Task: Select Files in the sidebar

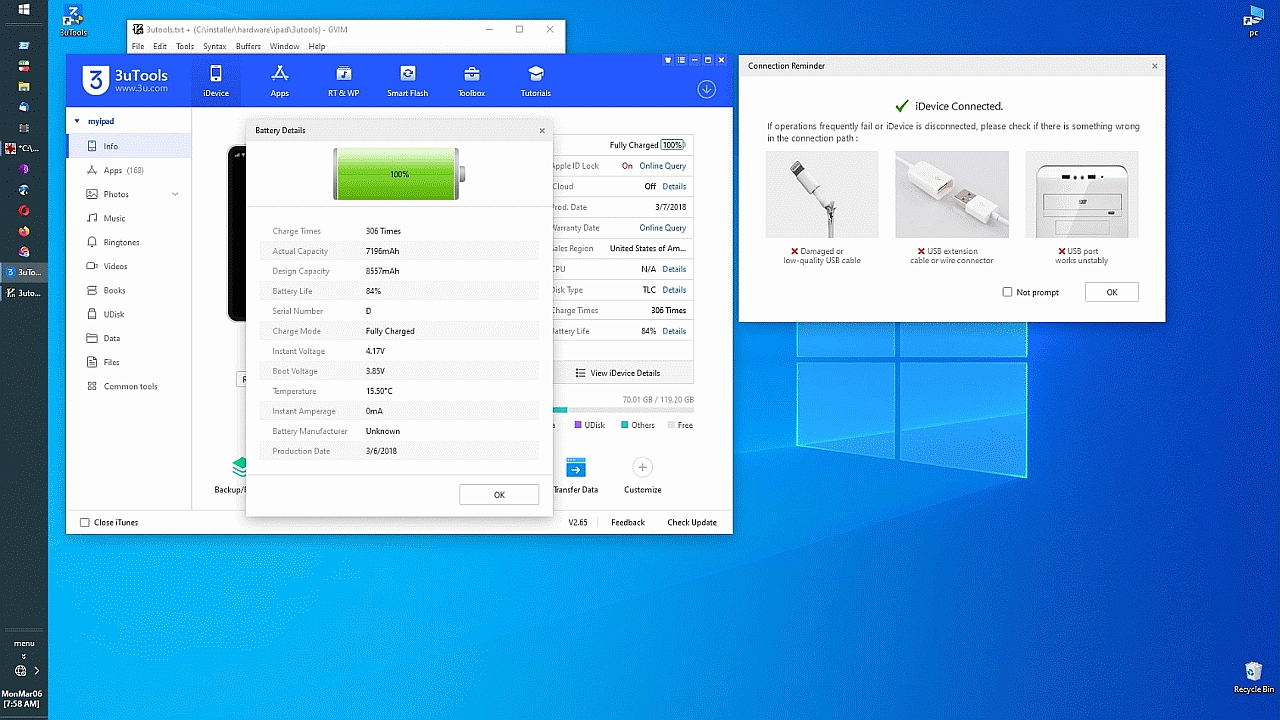Action: click(x=128, y=362)
